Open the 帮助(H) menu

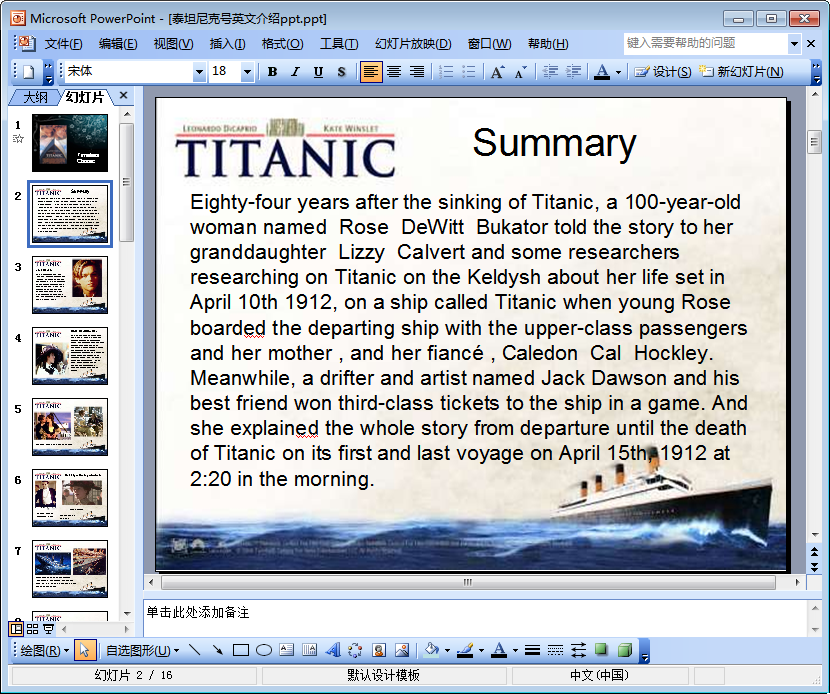point(548,44)
